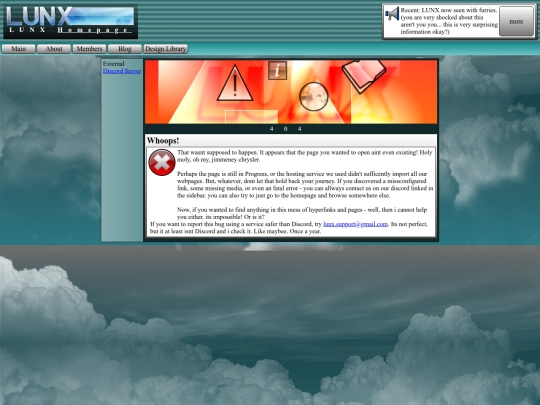Click the 'Perhaps the page is still' paragraph
This screenshot has width=540, height=405.
(305, 185)
